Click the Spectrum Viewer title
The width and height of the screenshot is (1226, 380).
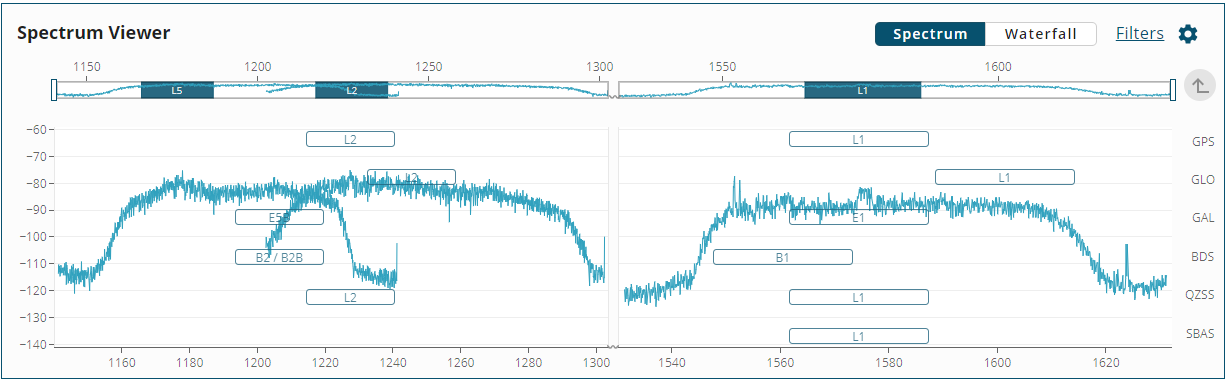click(x=94, y=33)
